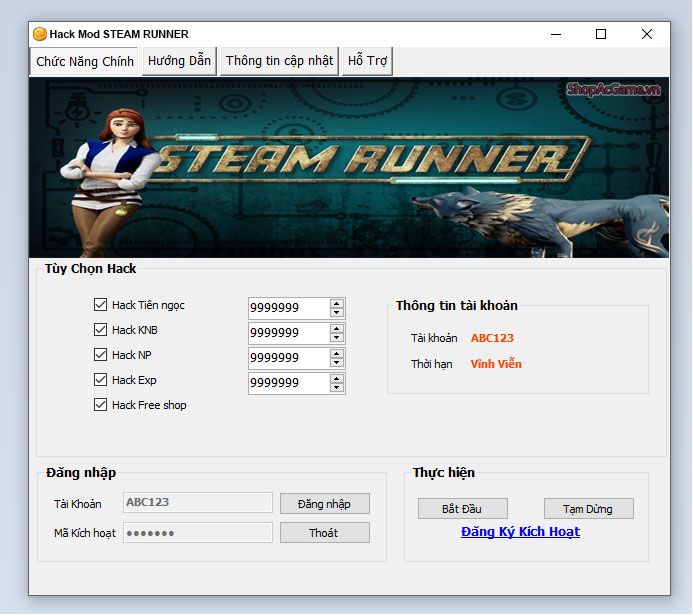The image size is (693, 616).
Task: Toggle the Hack Free shop checkbox
Action: pyautogui.click(x=100, y=405)
